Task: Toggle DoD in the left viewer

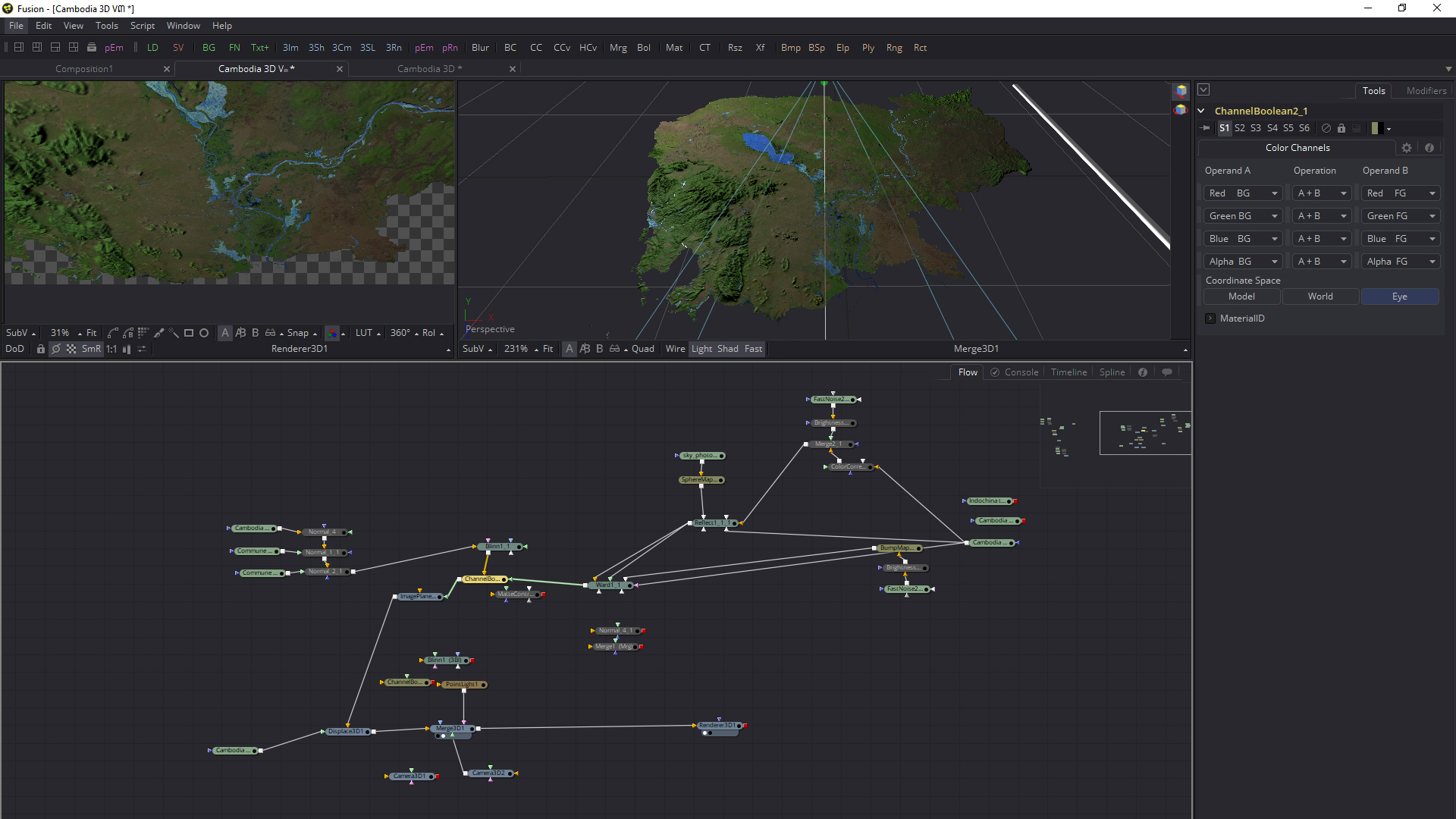Action: 15,349
